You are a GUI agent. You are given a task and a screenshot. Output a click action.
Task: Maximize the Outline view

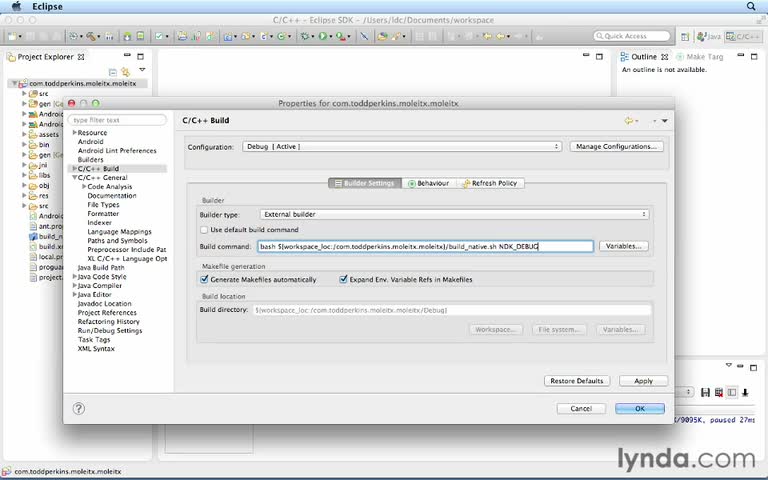[x=754, y=56]
